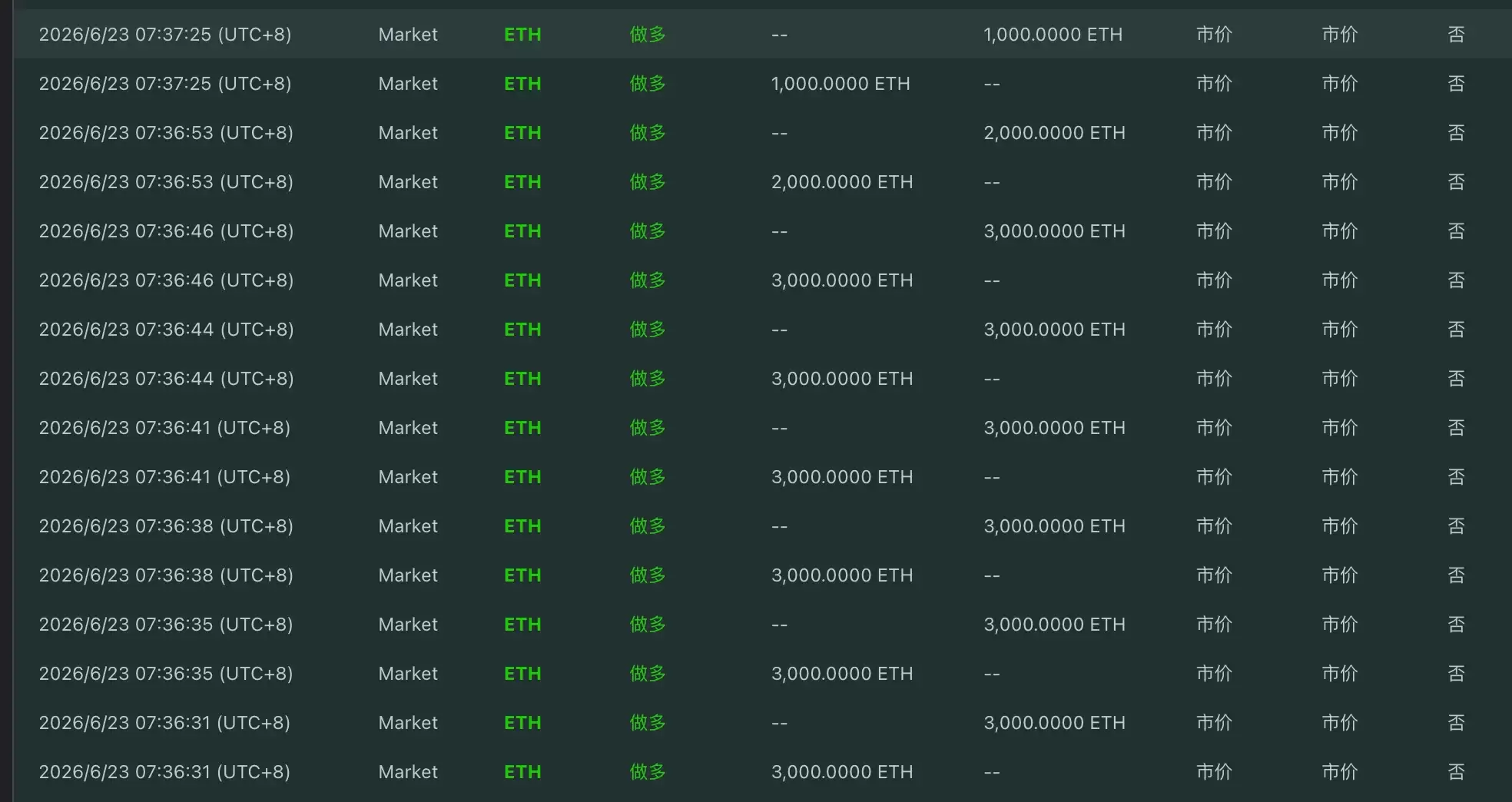
Task: Select the 07:36:41 timestamp whose row starts with '--'
Action: click(164, 428)
